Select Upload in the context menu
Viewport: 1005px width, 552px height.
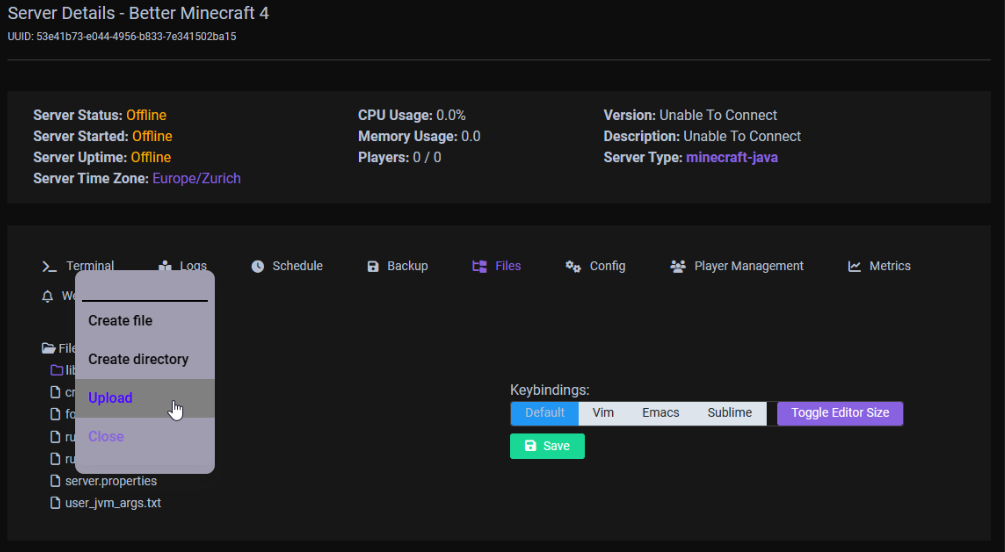coord(110,398)
